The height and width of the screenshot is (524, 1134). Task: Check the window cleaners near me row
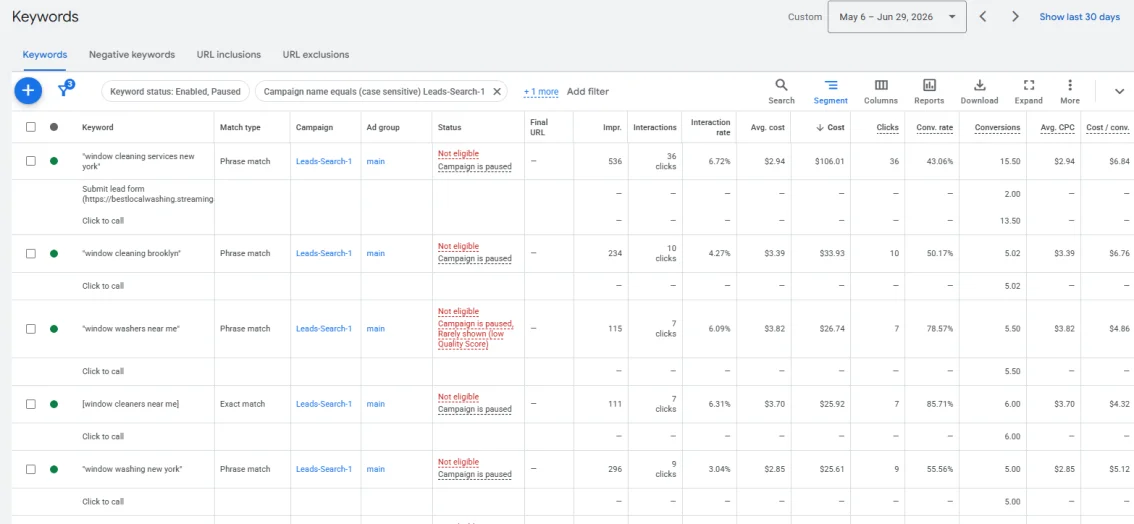click(x=30, y=404)
